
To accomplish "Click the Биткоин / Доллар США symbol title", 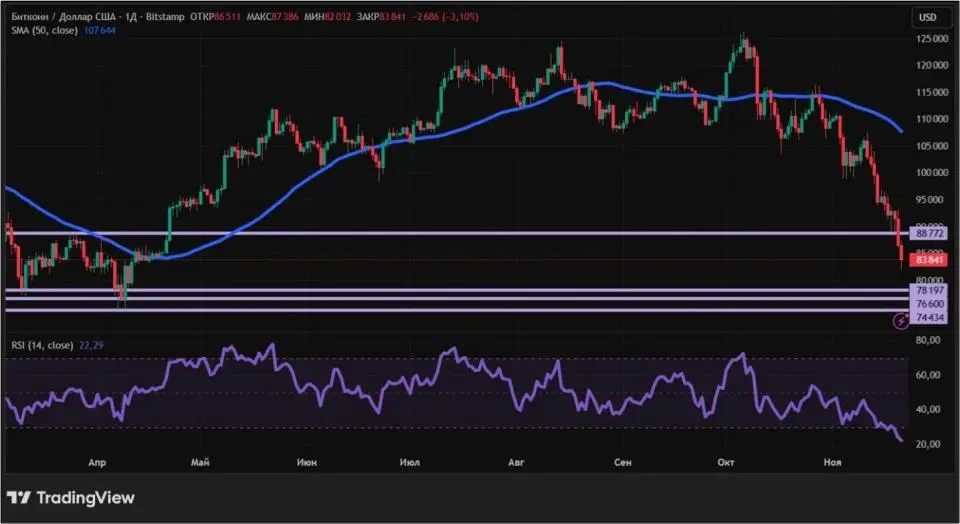I will [x=63, y=17].
